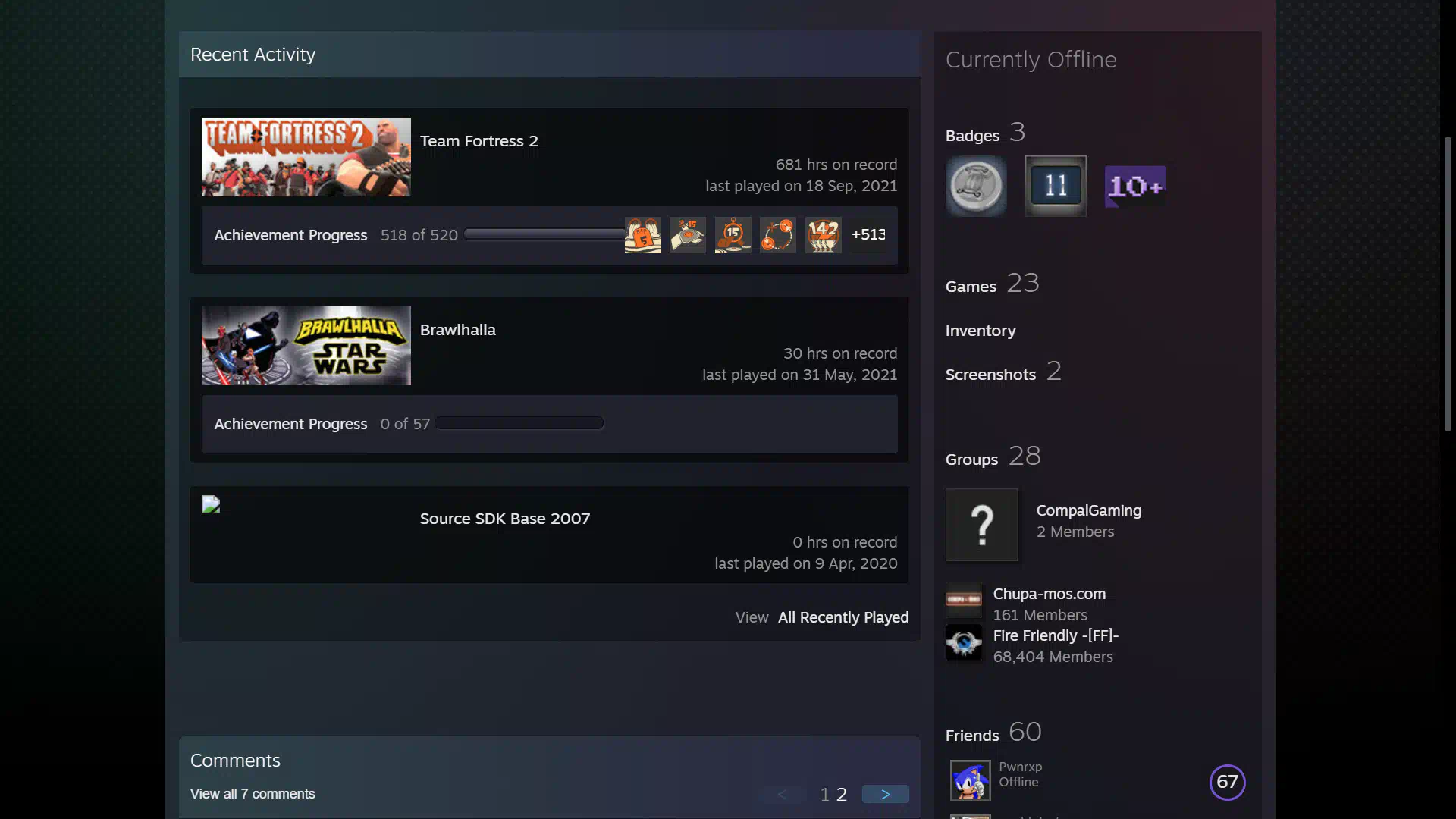Open Source SDK Base 2007 title link
Screen dimensions: 1456x819
505,519
